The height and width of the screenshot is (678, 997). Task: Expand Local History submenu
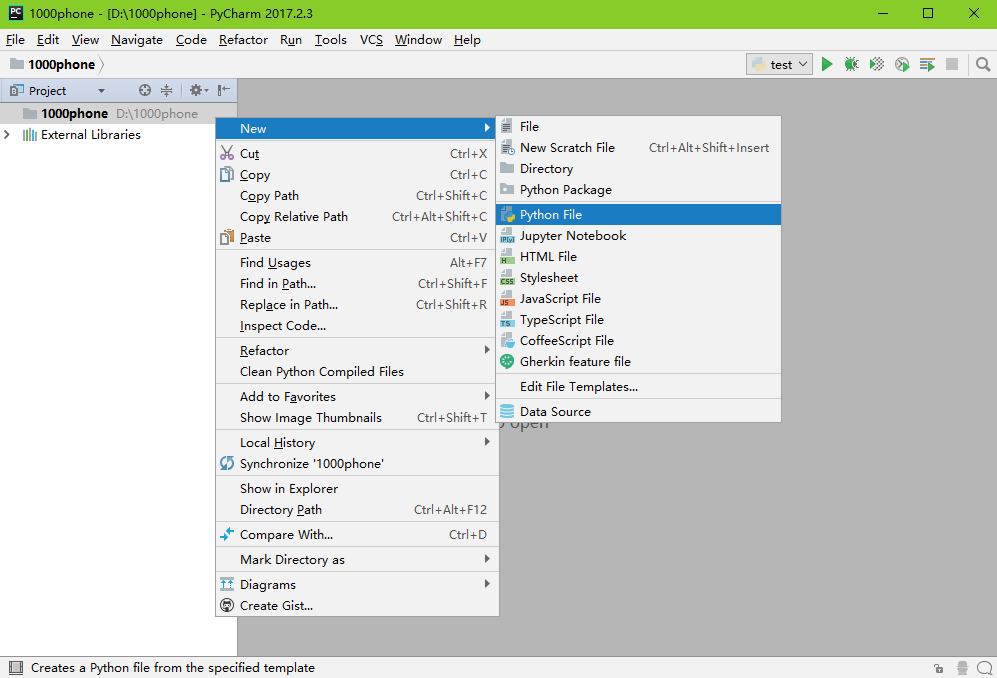[357, 443]
